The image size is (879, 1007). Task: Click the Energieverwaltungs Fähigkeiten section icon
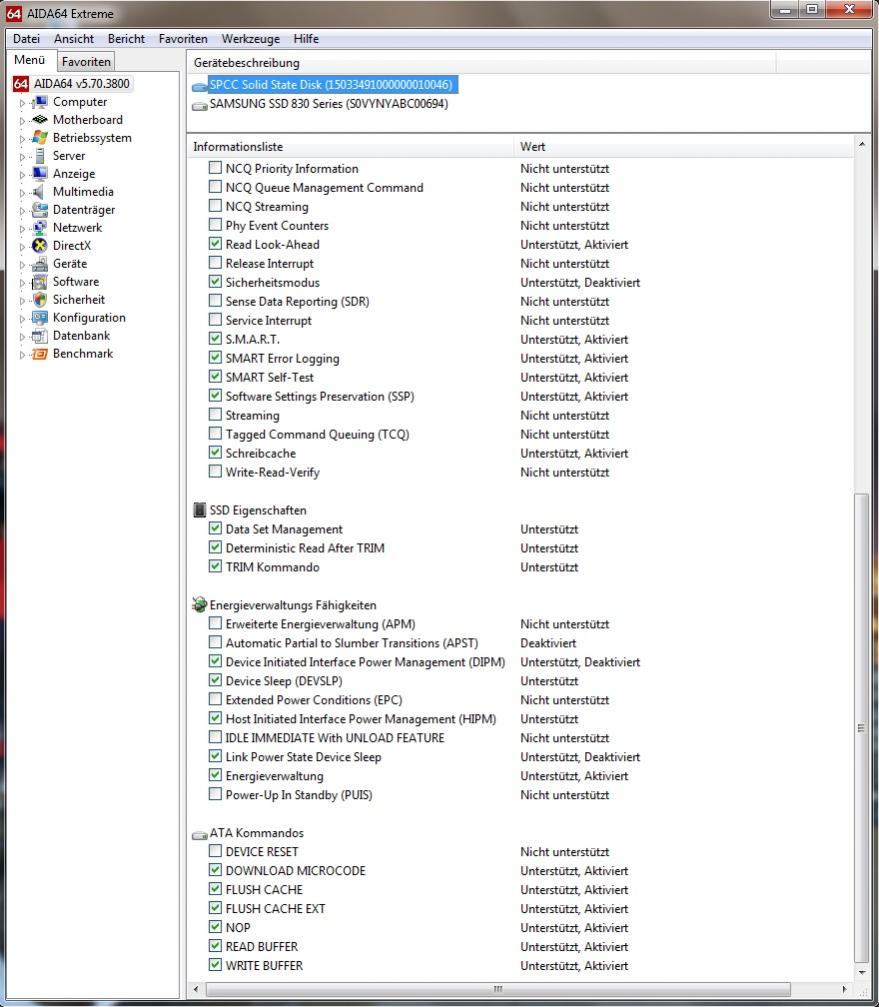200,604
